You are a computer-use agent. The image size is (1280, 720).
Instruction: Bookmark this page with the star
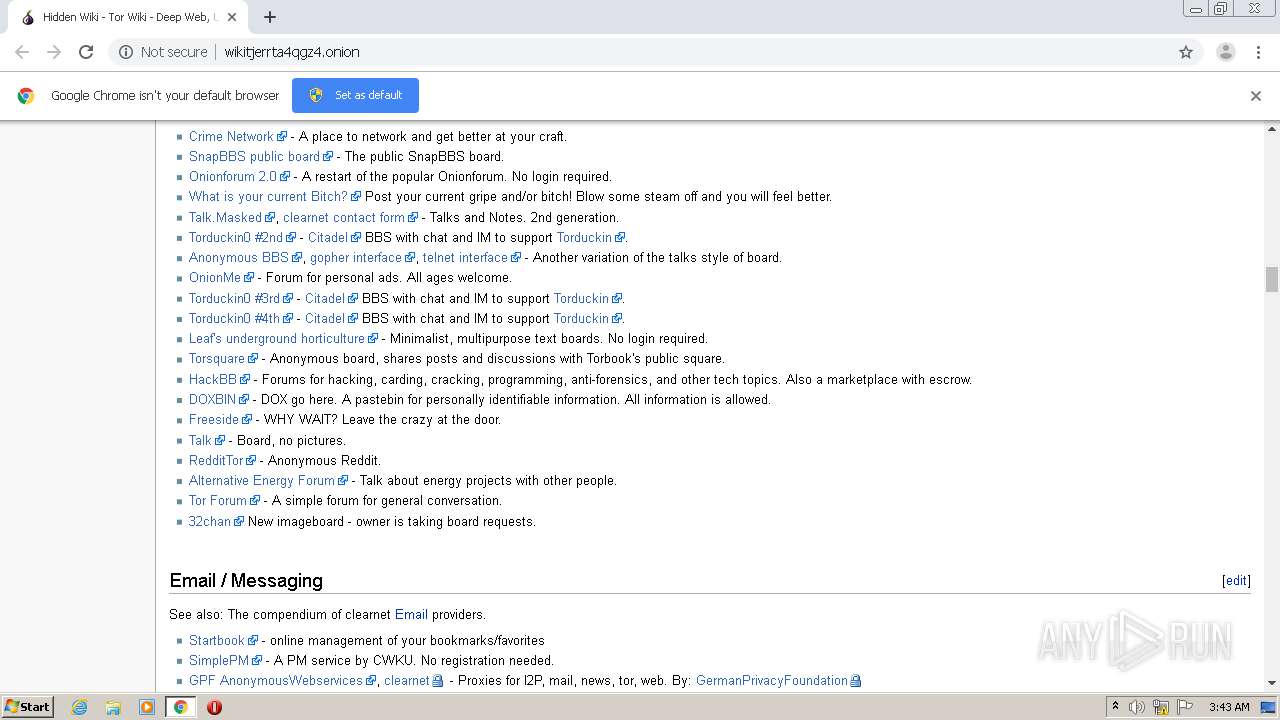click(x=1186, y=52)
